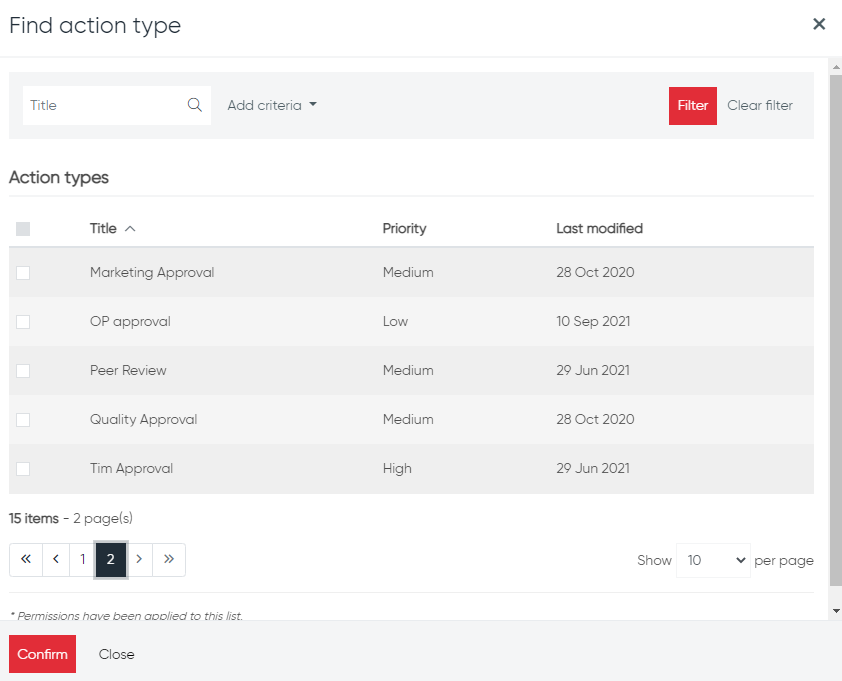842x681 pixels.
Task: Check the Tim Approval row checkbox
Action: point(23,469)
